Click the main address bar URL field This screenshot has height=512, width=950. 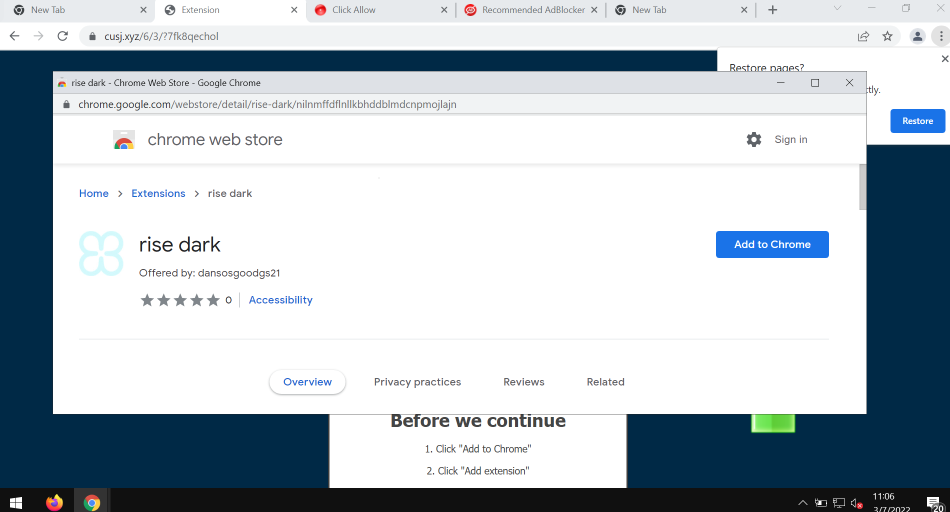coord(450,36)
